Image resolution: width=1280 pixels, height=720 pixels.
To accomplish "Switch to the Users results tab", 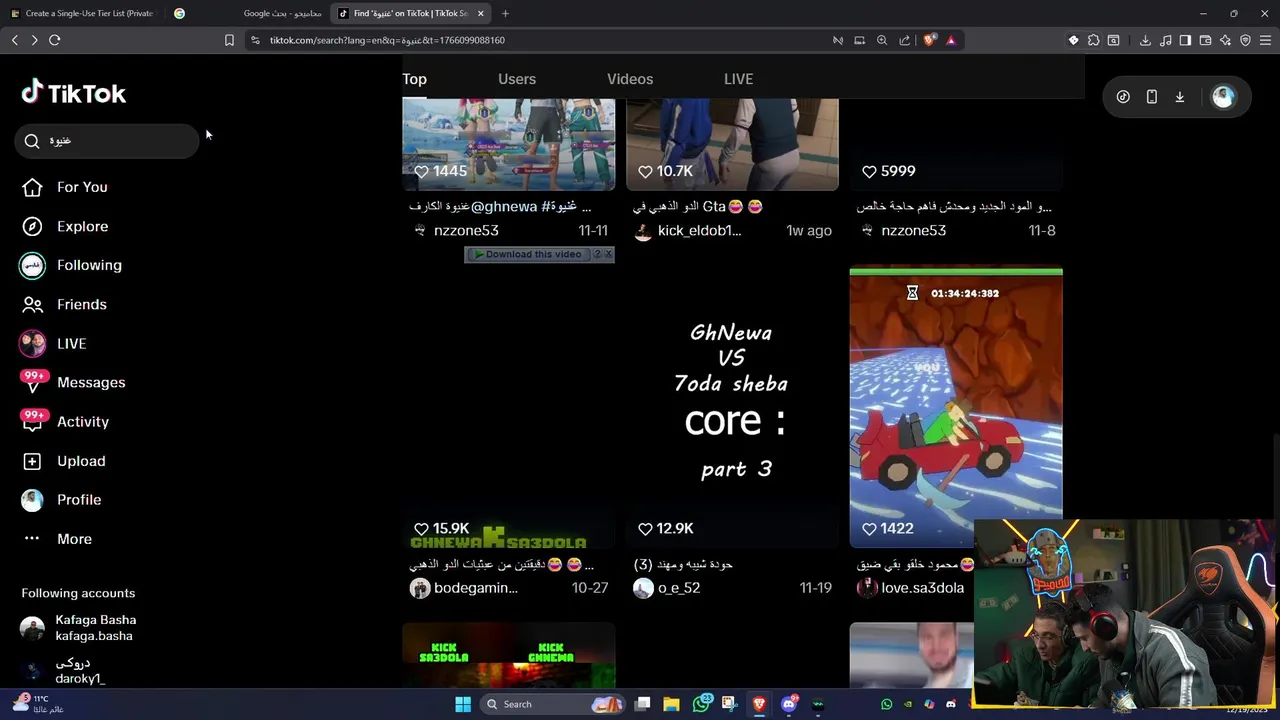I will (x=517, y=79).
